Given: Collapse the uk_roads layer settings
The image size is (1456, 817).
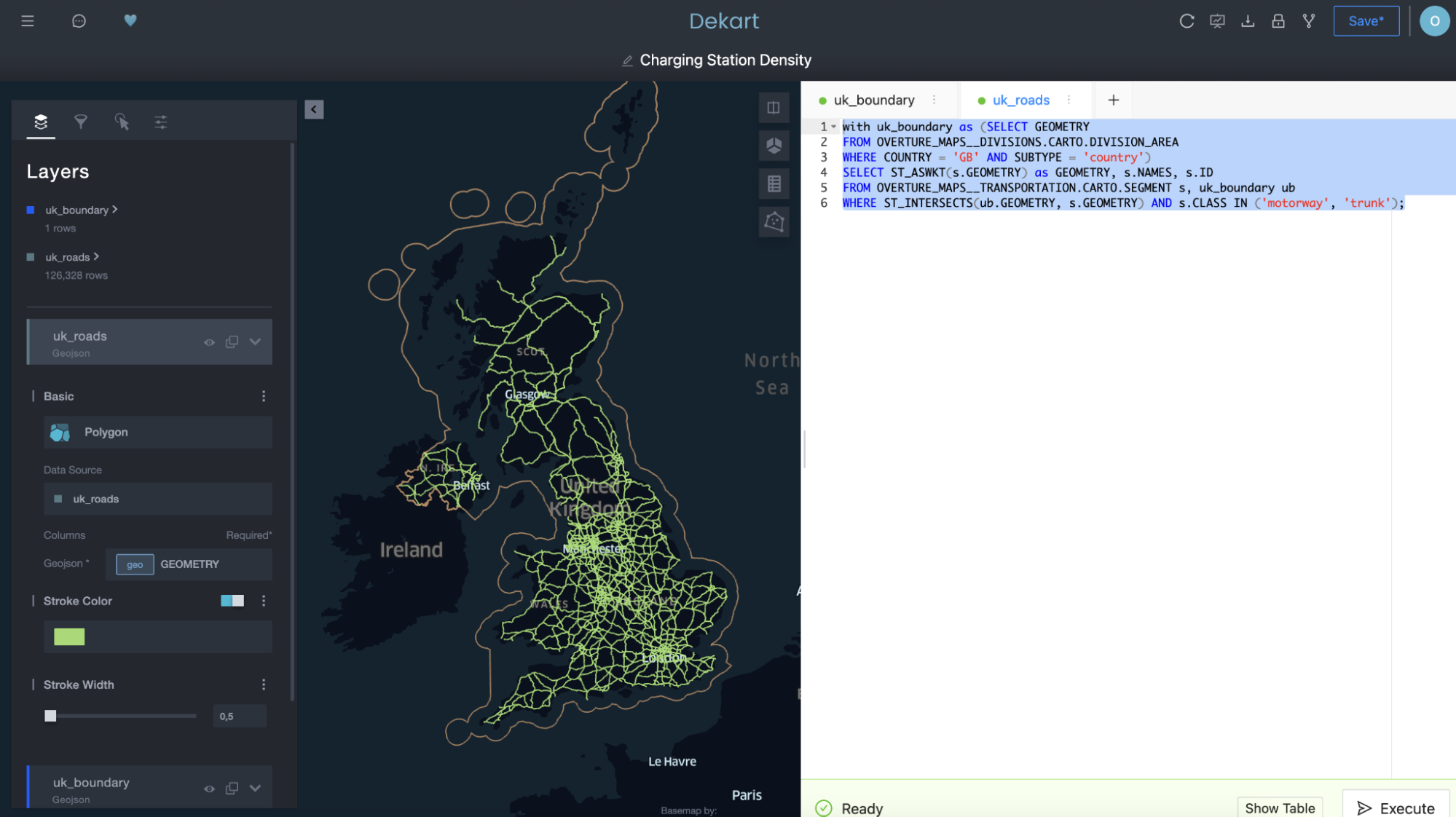Looking at the screenshot, I should pos(255,342).
